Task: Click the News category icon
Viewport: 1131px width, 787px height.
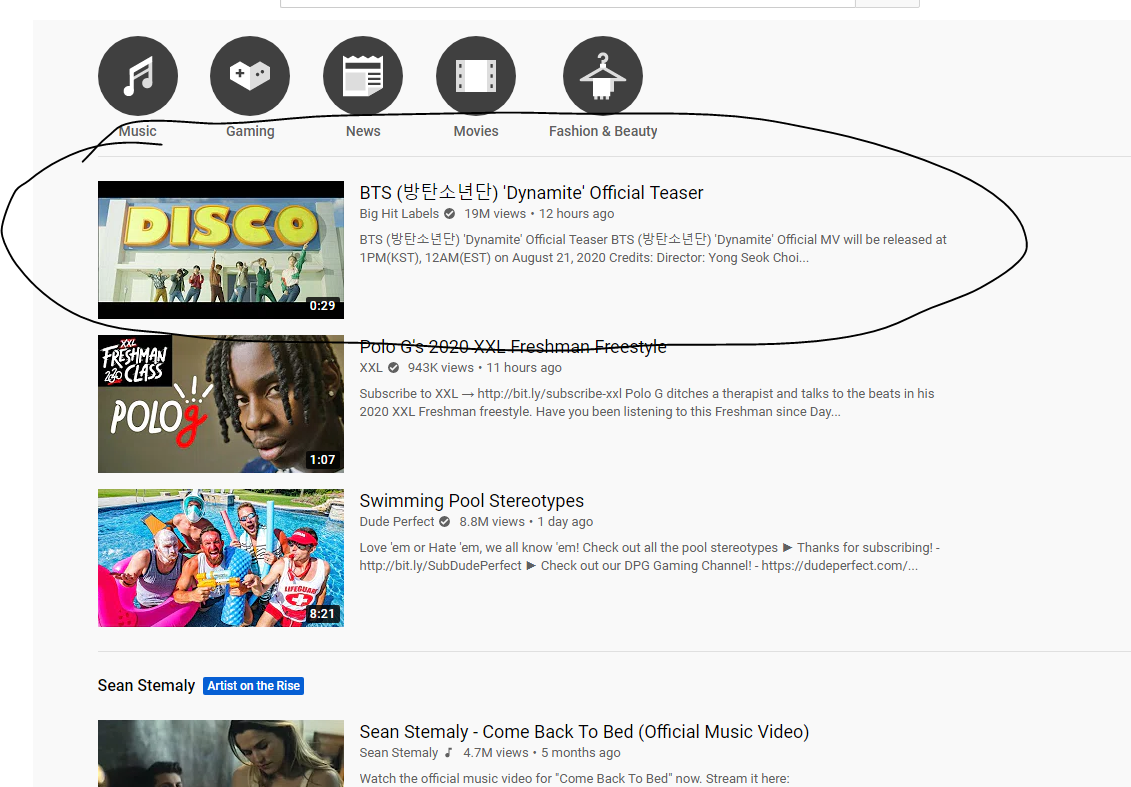Action: click(363, 76)
